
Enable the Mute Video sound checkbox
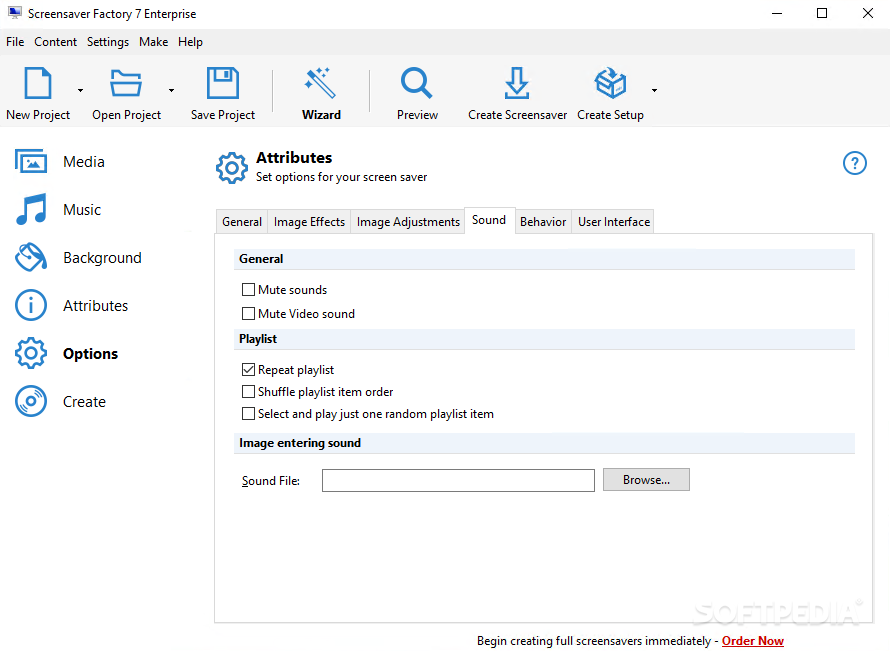(x=248, y=314)
